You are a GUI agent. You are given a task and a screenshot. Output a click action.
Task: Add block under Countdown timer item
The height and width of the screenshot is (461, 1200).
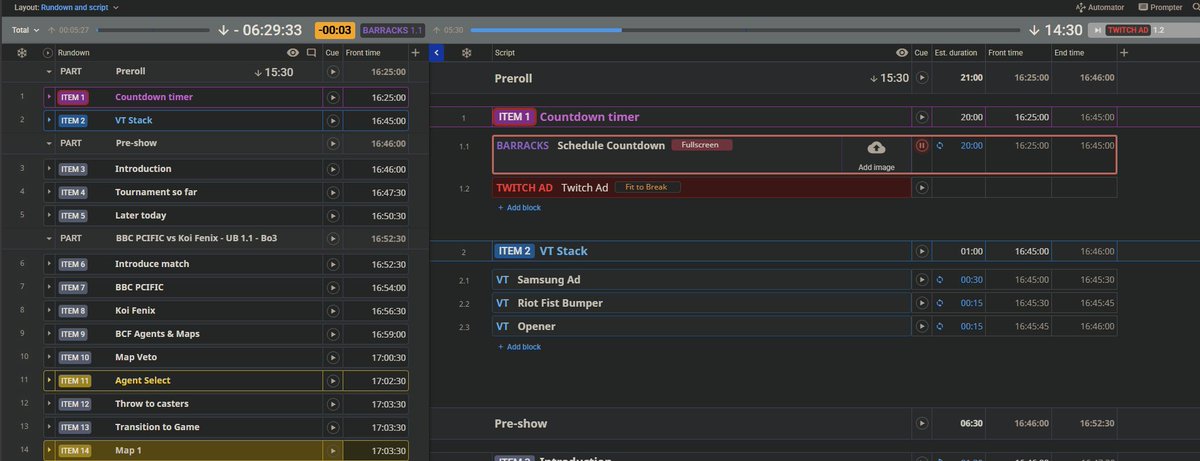tap(518, 207)
